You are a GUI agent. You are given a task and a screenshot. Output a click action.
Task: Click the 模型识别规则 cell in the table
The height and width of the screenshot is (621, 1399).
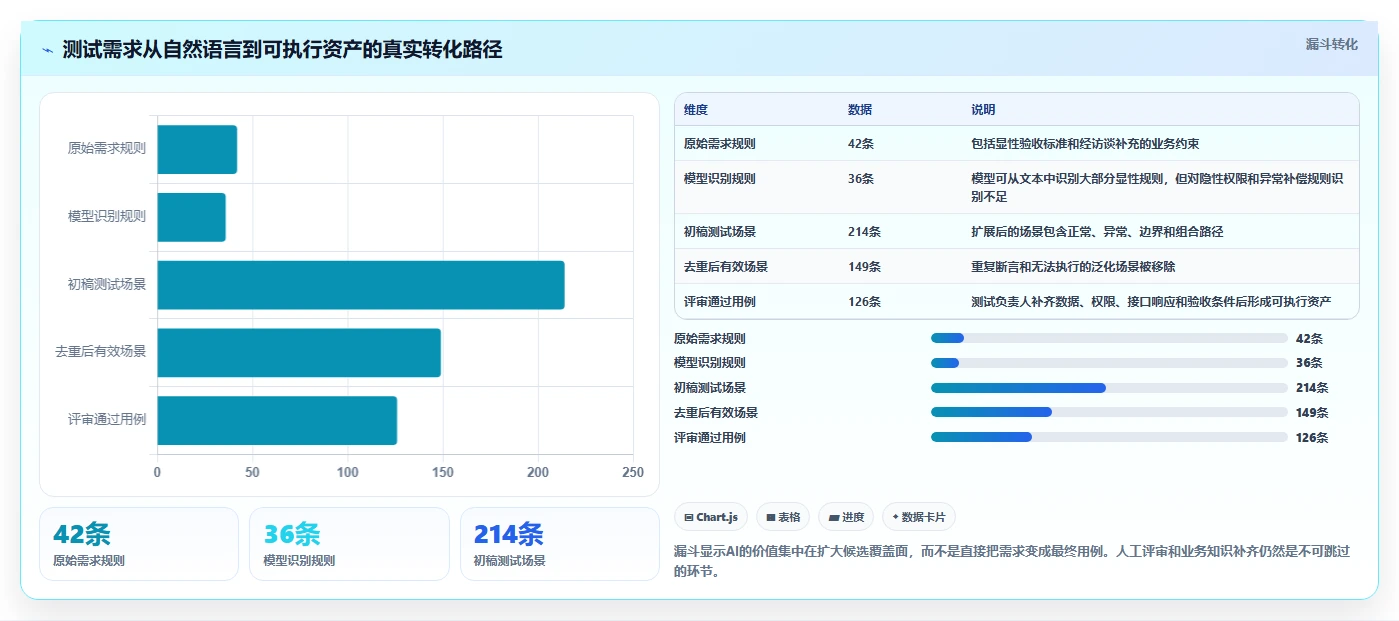pyautogui.click(x=720, y=179)
